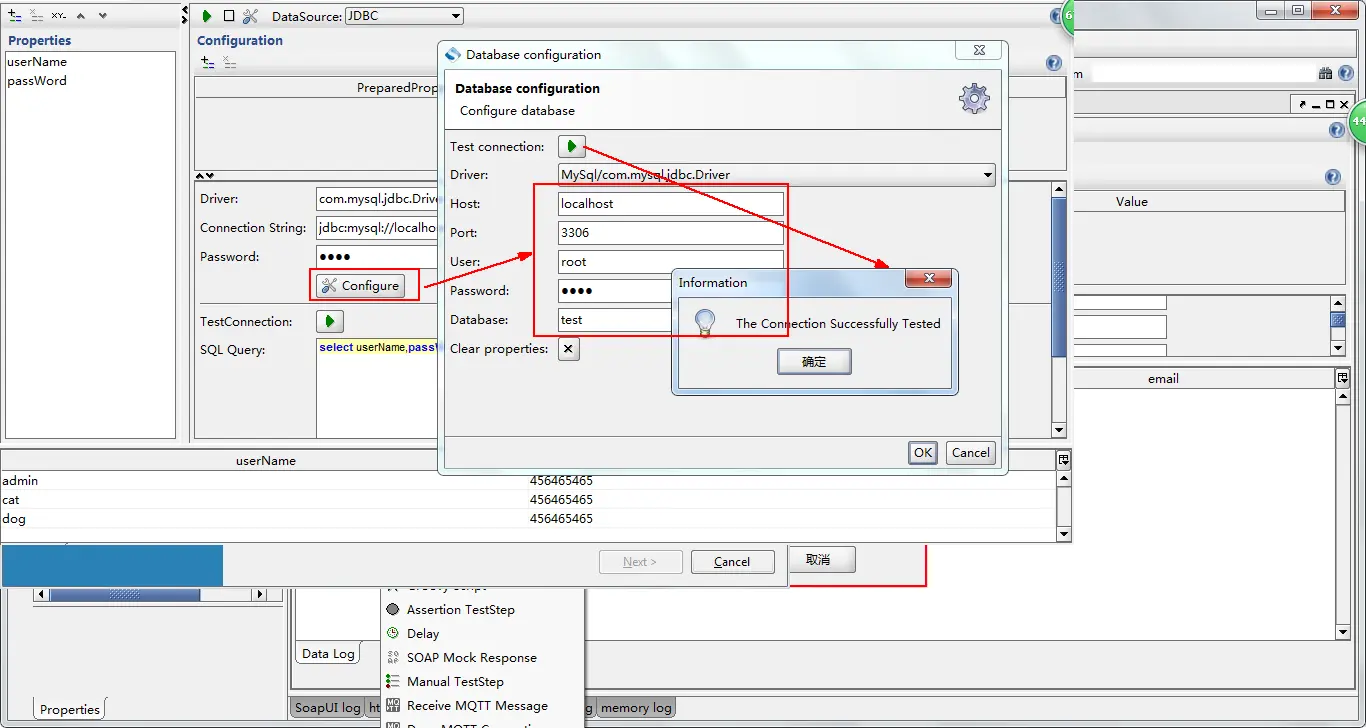Switch to the Data Log tab
1366x728 pixels.
tap(328, 654)
